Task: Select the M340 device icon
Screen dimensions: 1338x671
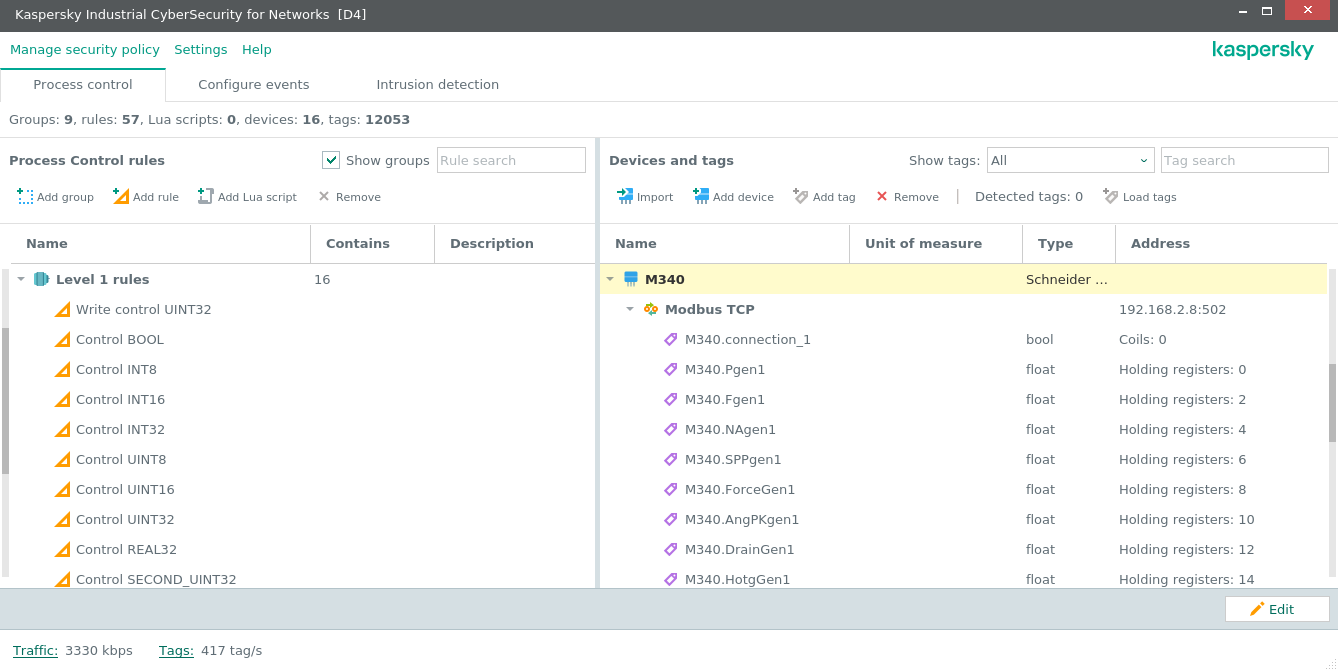Action: click(630, 278)
